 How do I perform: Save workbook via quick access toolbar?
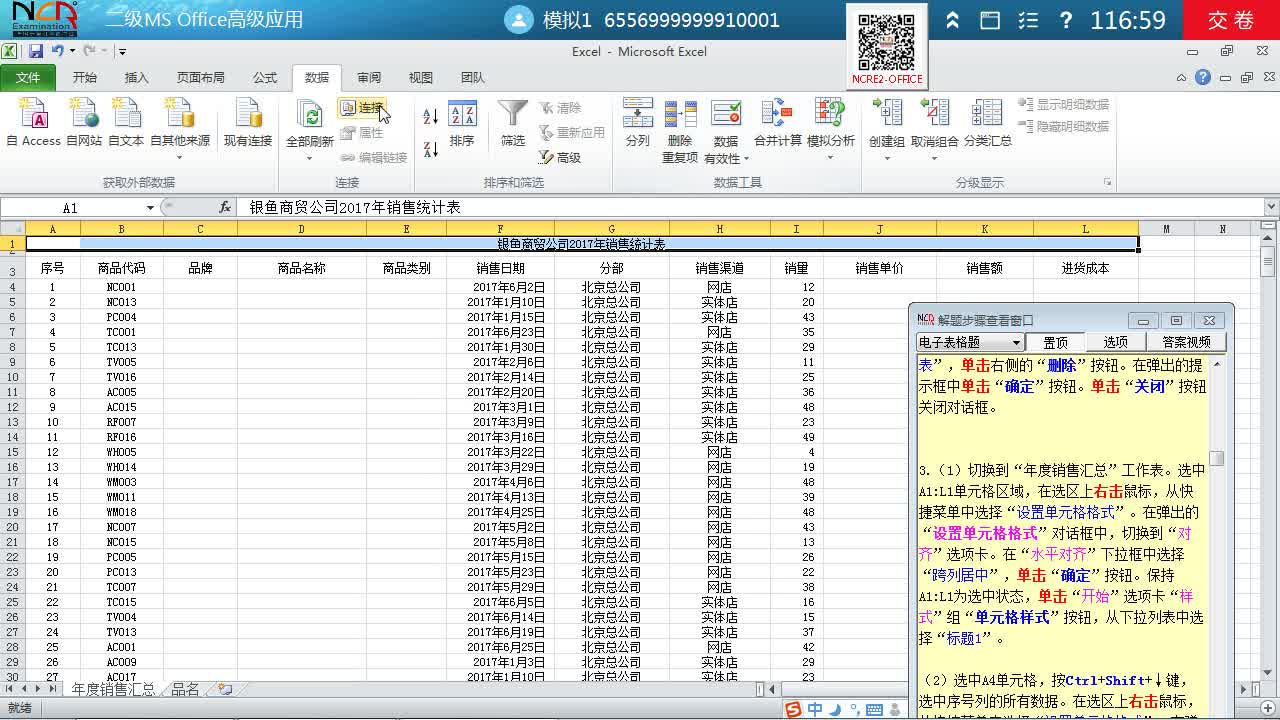(x=36, y=51)
